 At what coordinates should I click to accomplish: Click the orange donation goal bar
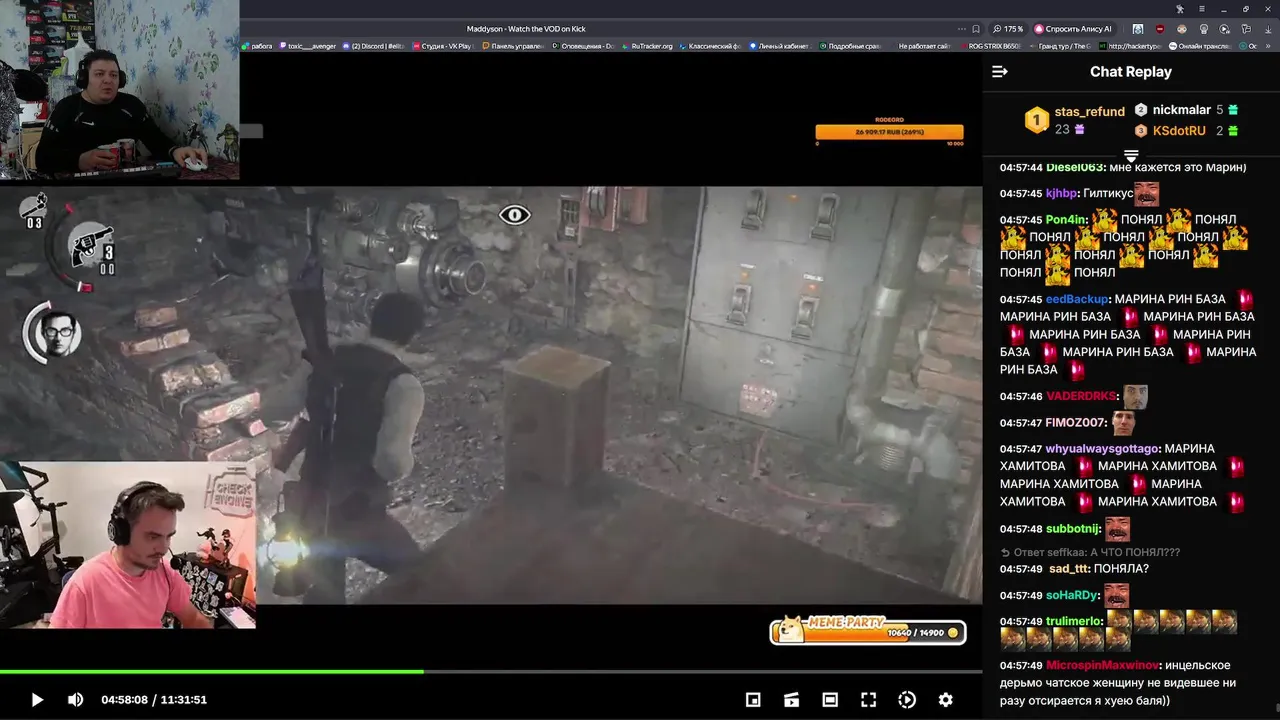coord(889,132)
